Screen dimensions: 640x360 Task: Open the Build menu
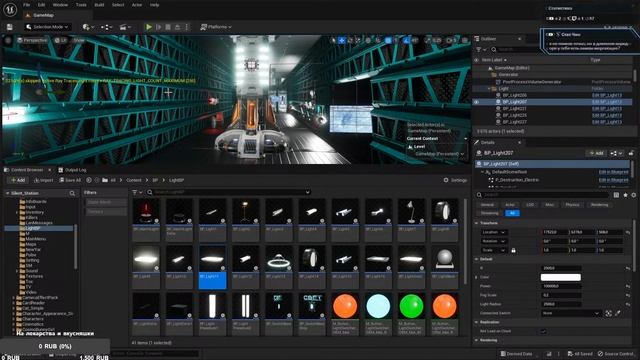click(x=99, y=5)
